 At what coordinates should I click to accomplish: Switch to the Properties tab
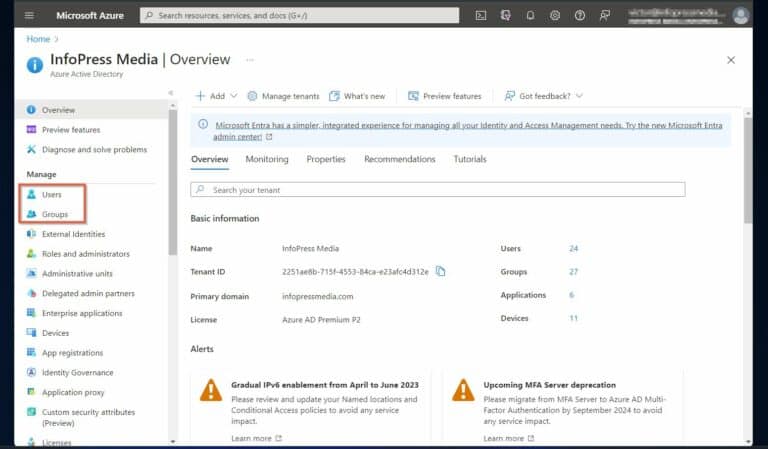[326, 159]
